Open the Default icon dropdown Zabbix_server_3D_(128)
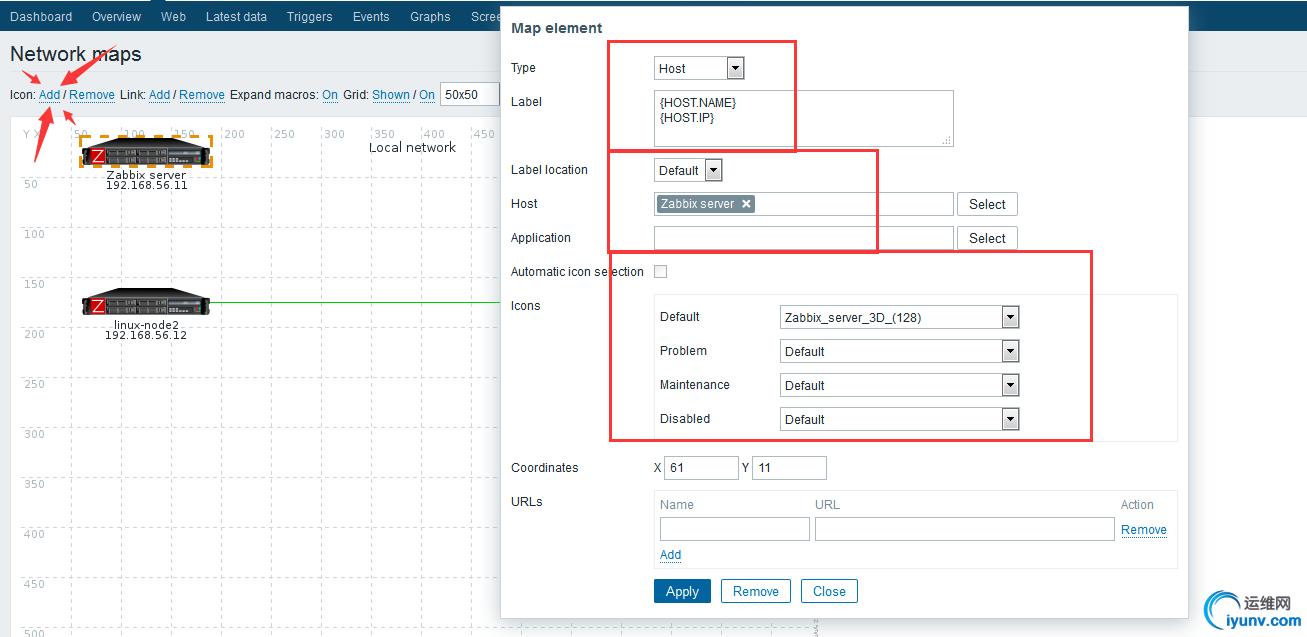1307x637 pixels. 899,318
